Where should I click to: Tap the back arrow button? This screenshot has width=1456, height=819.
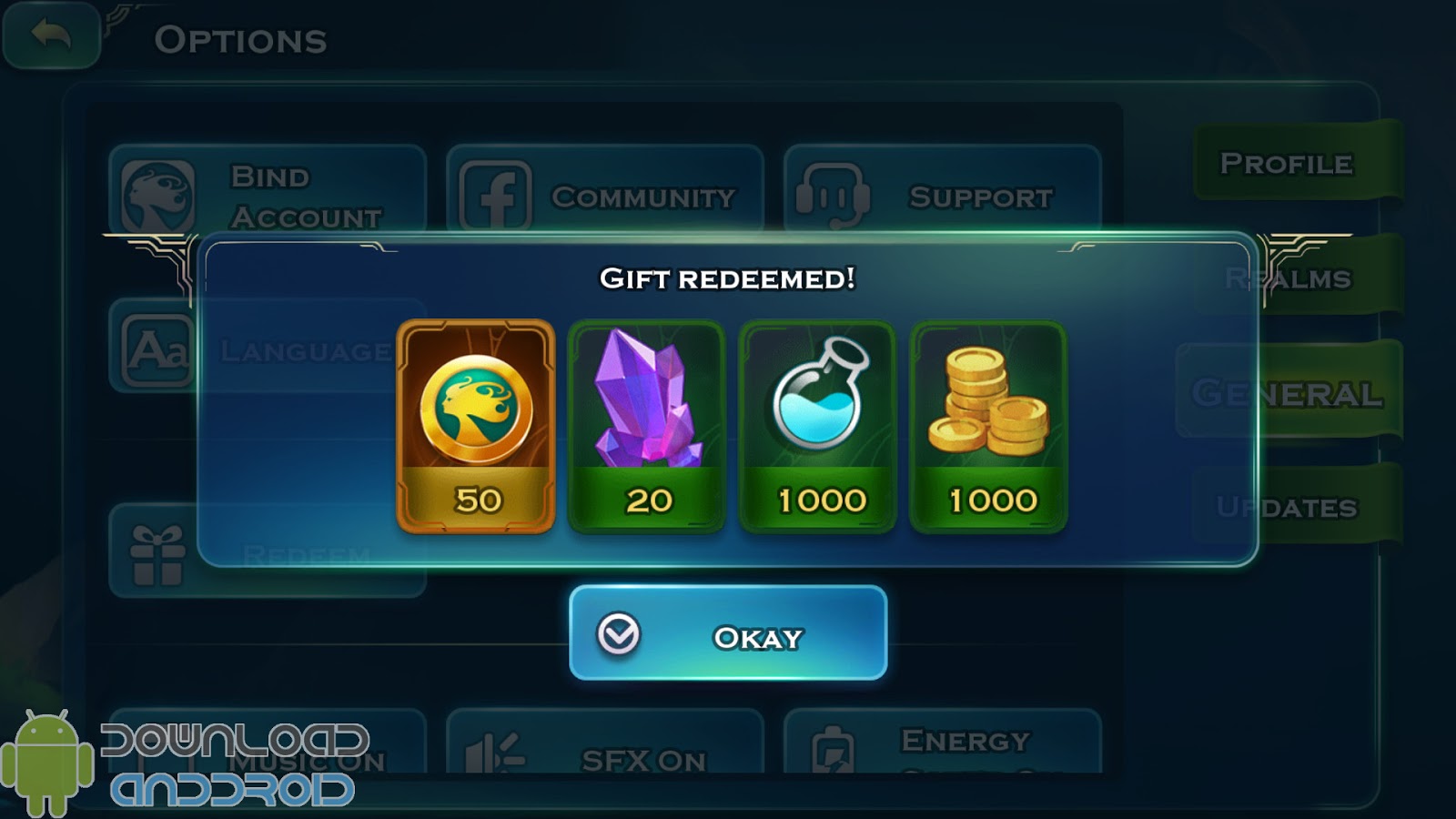[x=52, y=35]
